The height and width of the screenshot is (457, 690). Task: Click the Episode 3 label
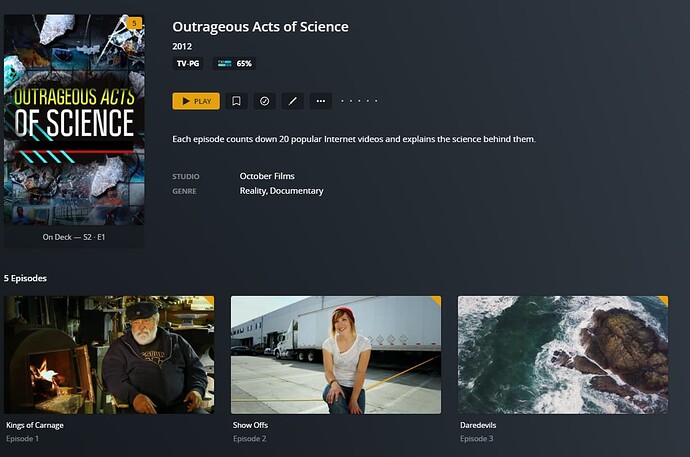tap(477, 439)
